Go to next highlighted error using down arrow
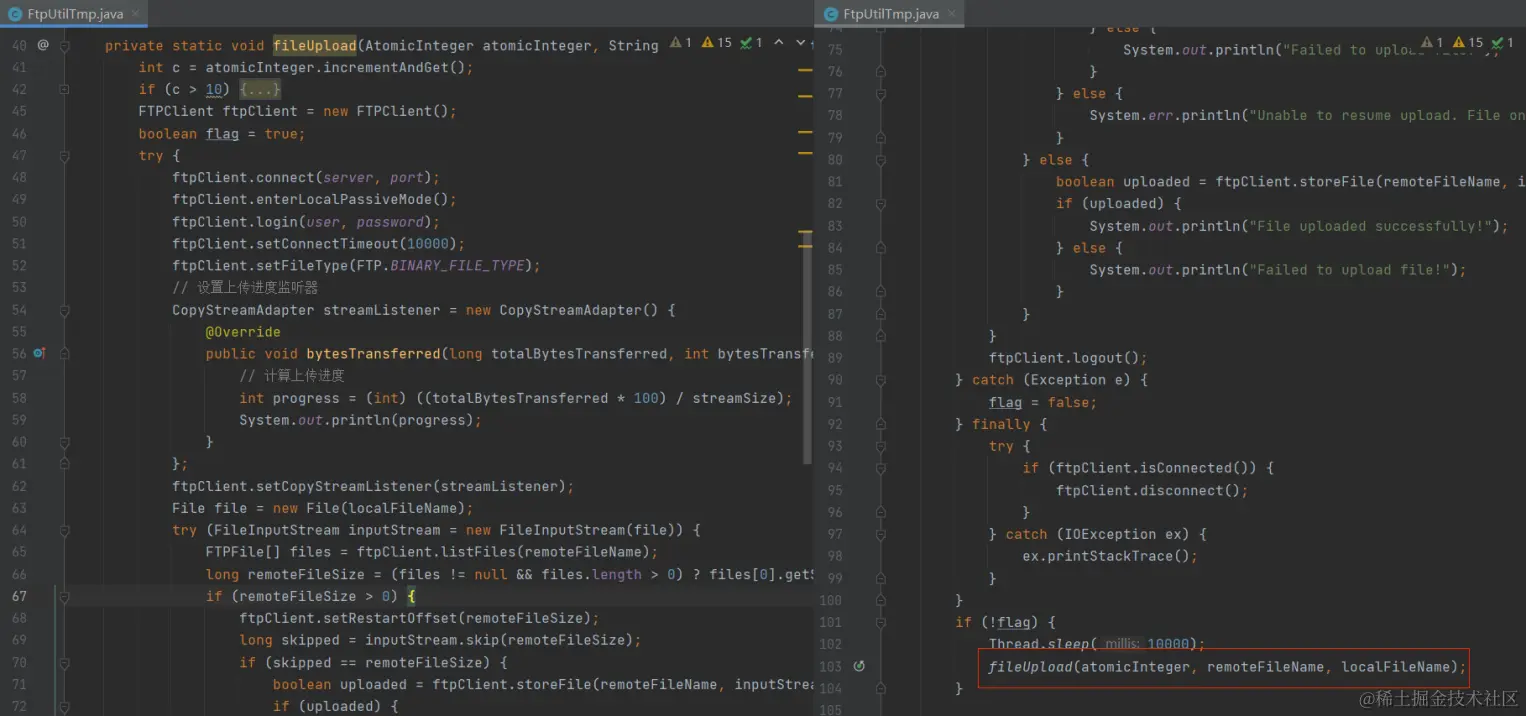This screenshot has width=1527, height=717. point(802,43)
